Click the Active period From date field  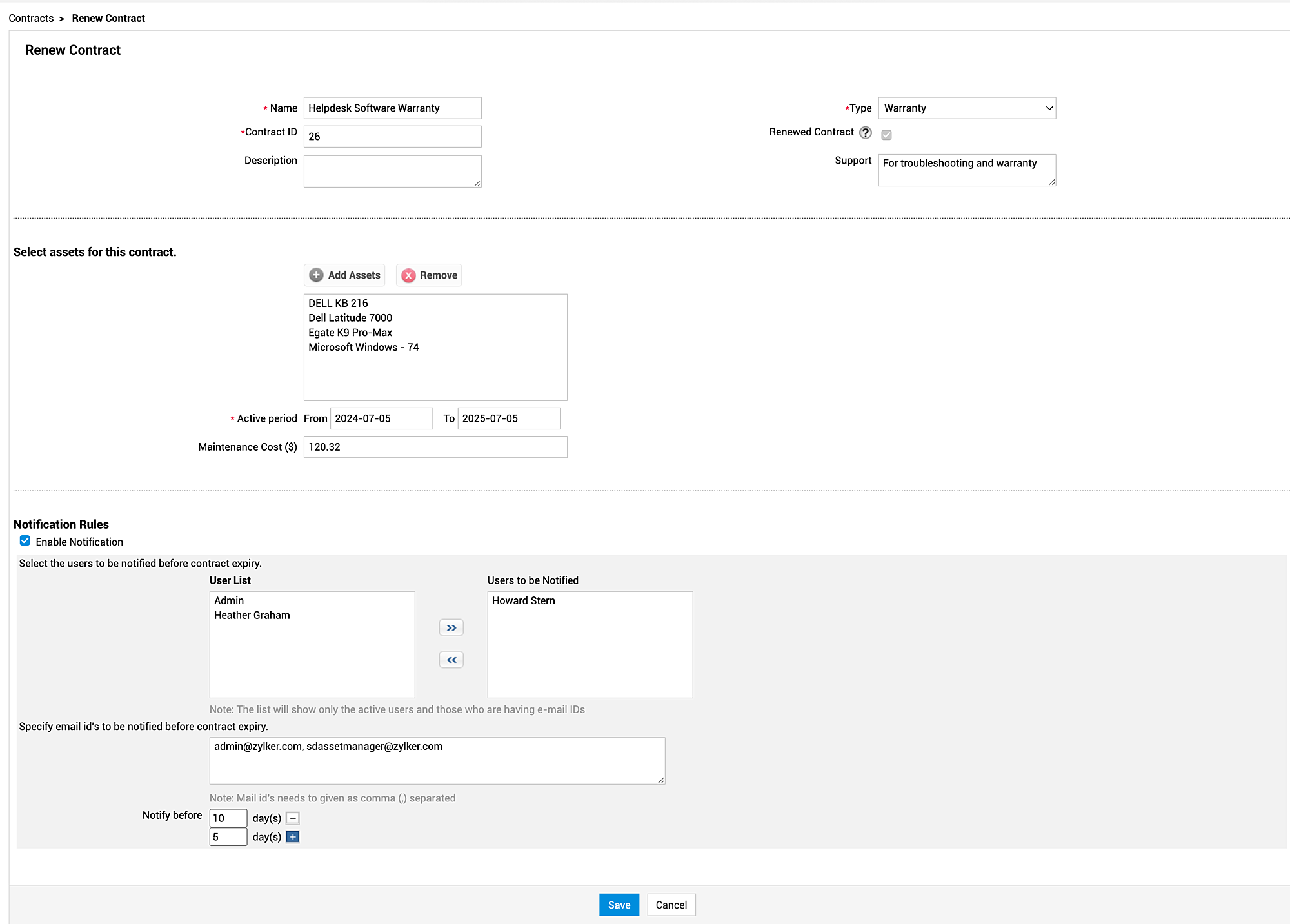pos(381,418)
